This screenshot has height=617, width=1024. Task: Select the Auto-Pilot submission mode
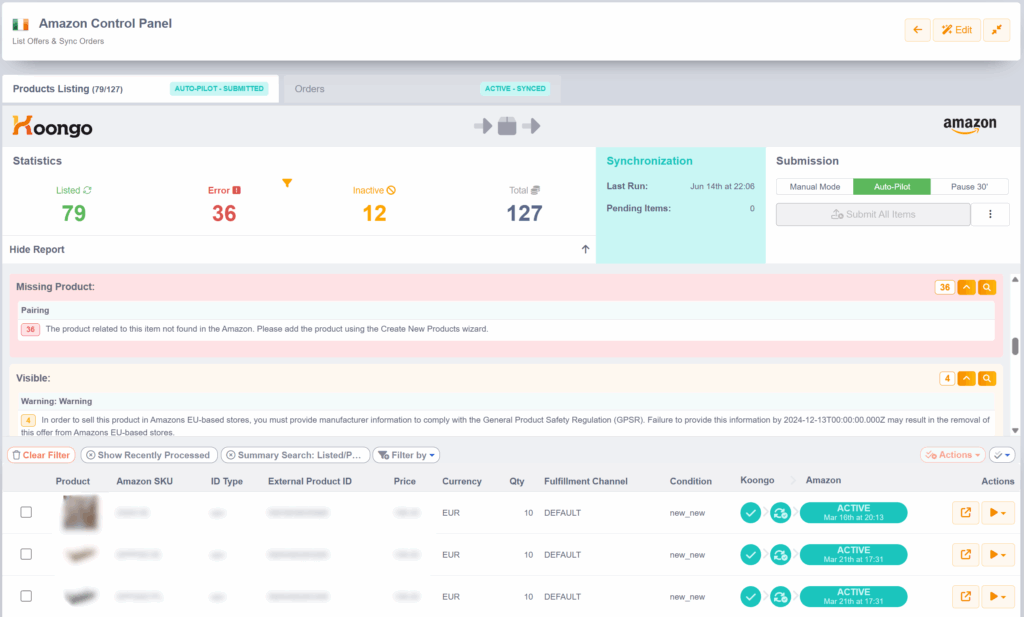[892, 187]
